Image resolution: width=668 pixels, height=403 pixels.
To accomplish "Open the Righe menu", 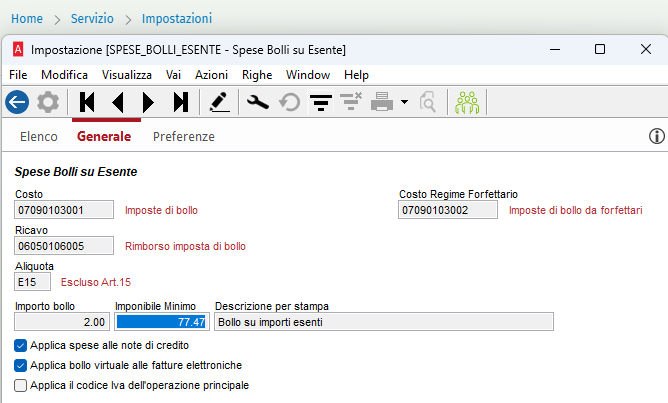I will coord(257,75).
